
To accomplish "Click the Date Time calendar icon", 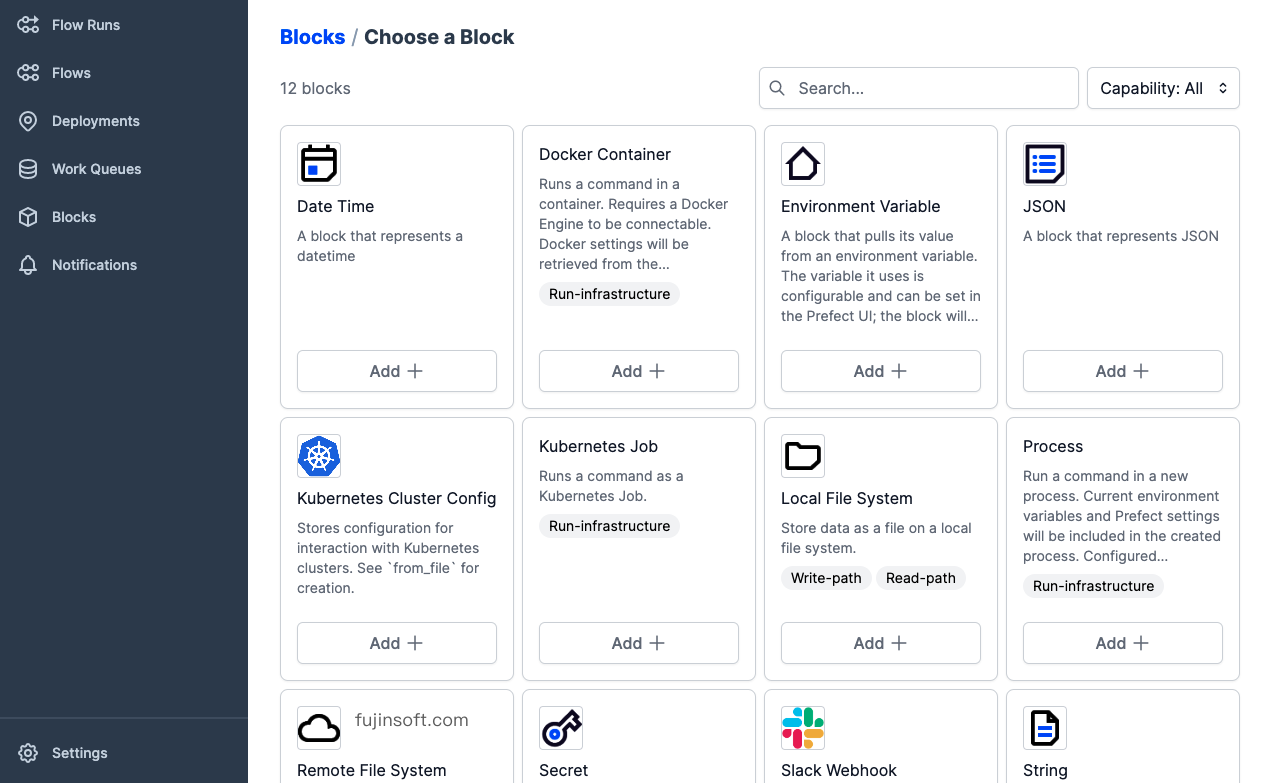I will [319, 164].
